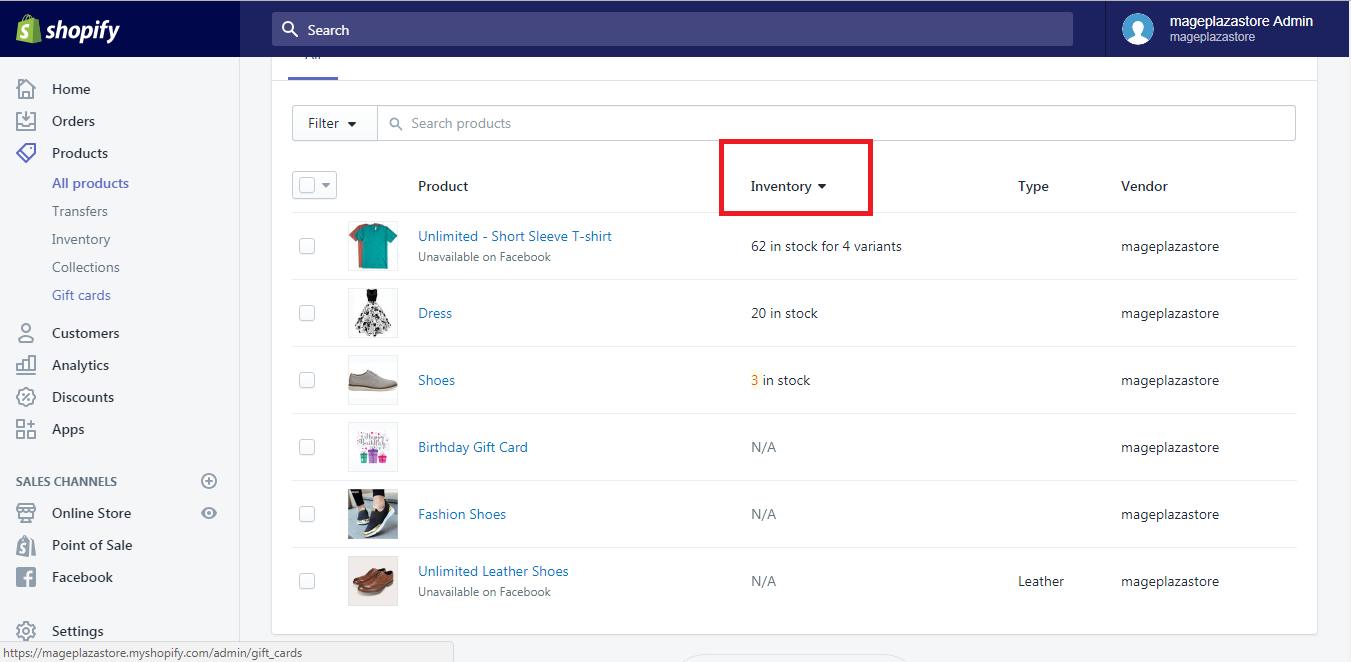Screen dimensions: 1351x662
Task: Open Settings from sidebar
Action: [x=77, y=631]
